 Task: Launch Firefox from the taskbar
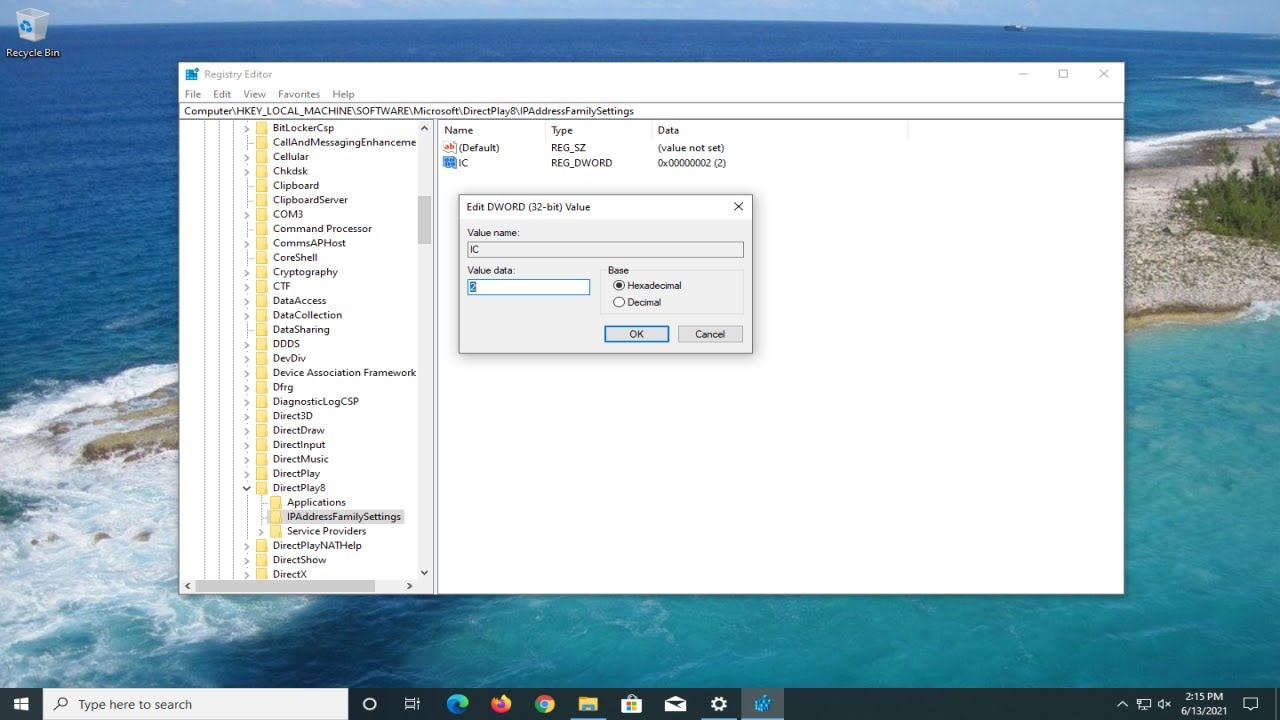coord(501,704)
